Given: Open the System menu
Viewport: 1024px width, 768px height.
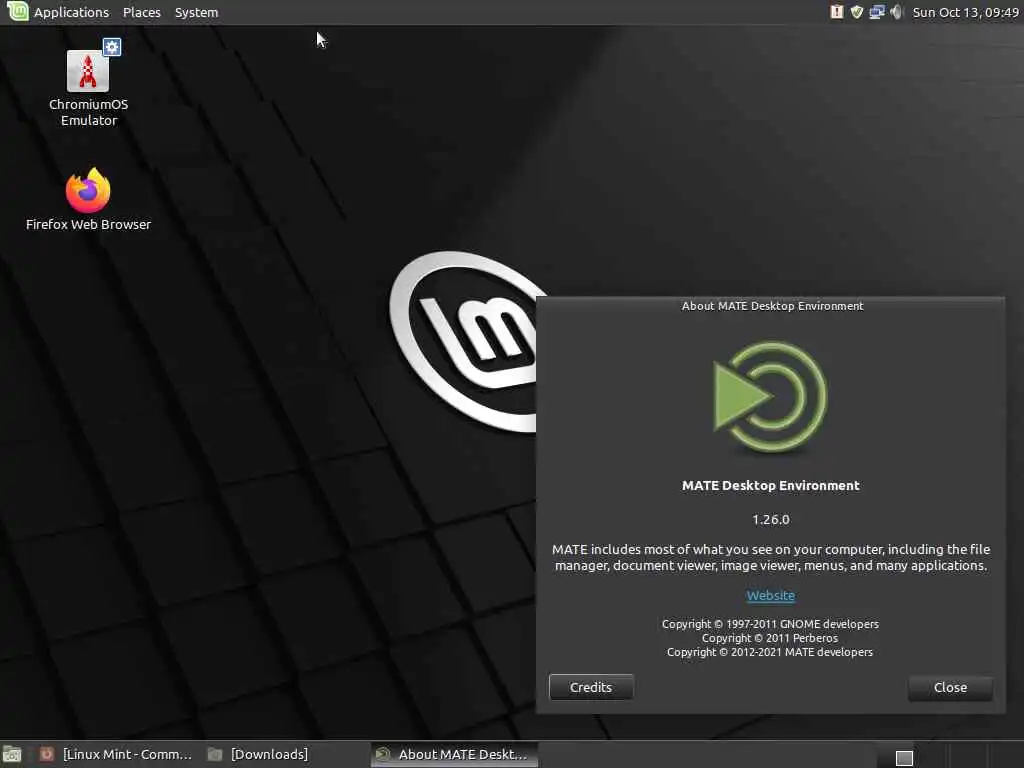Looking at the screenshot, I should point(197,12).
